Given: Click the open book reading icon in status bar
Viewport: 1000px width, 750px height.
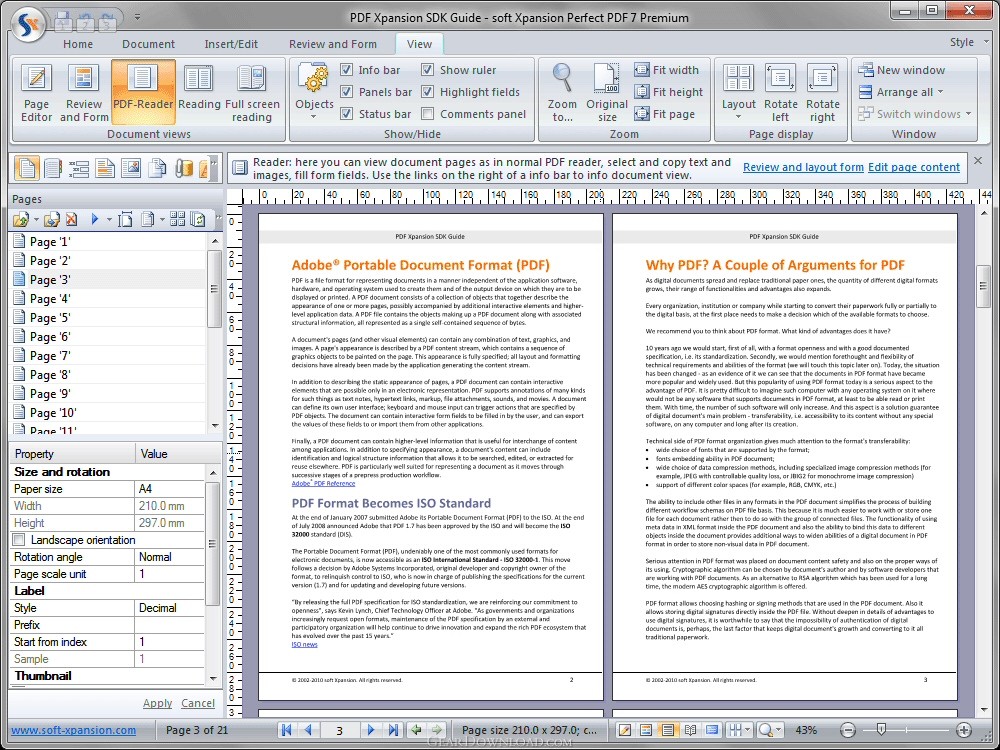Looking at the screenshot, I should (690, 730).
